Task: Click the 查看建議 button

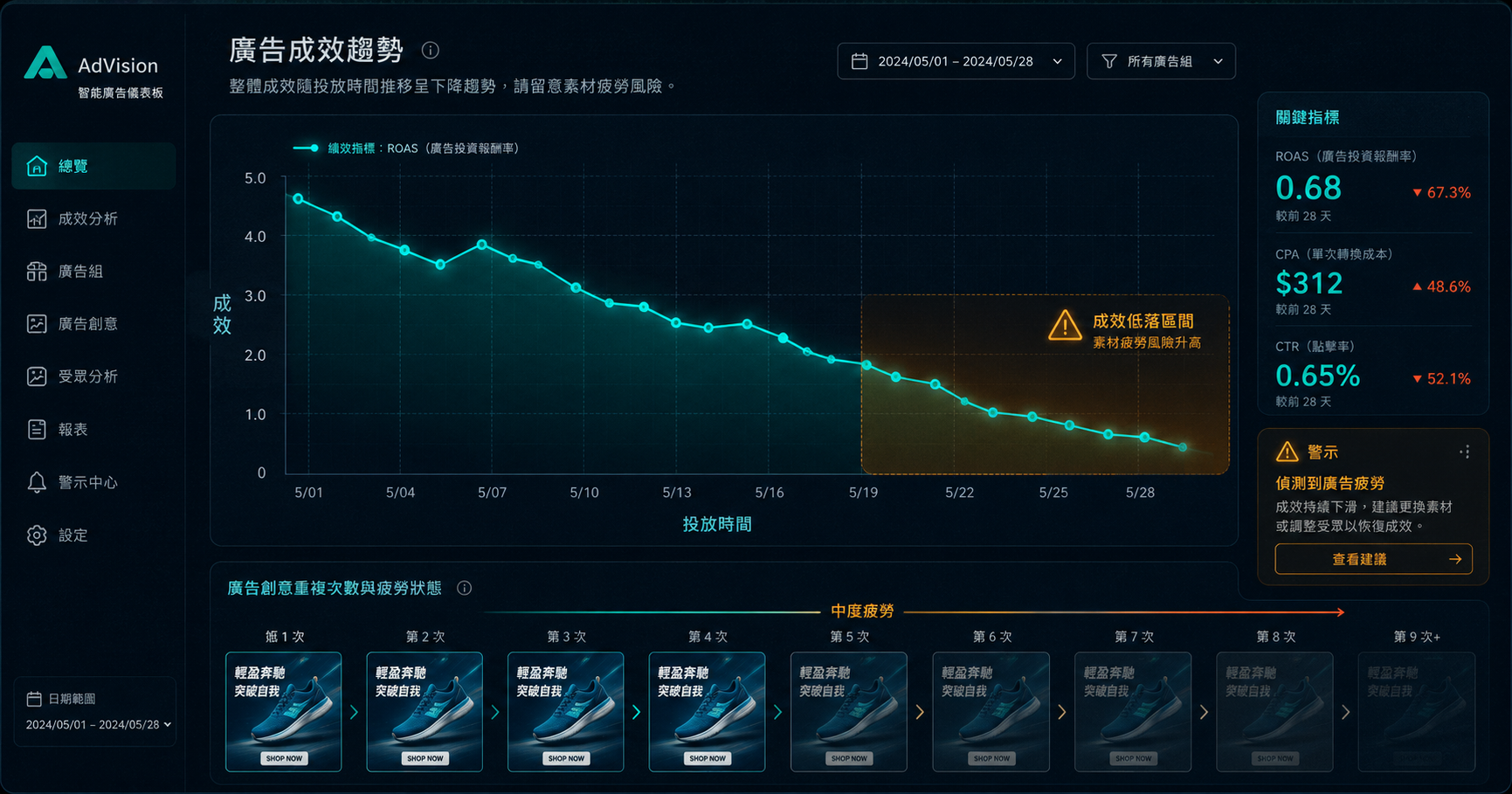Action: pos(1373,559)
